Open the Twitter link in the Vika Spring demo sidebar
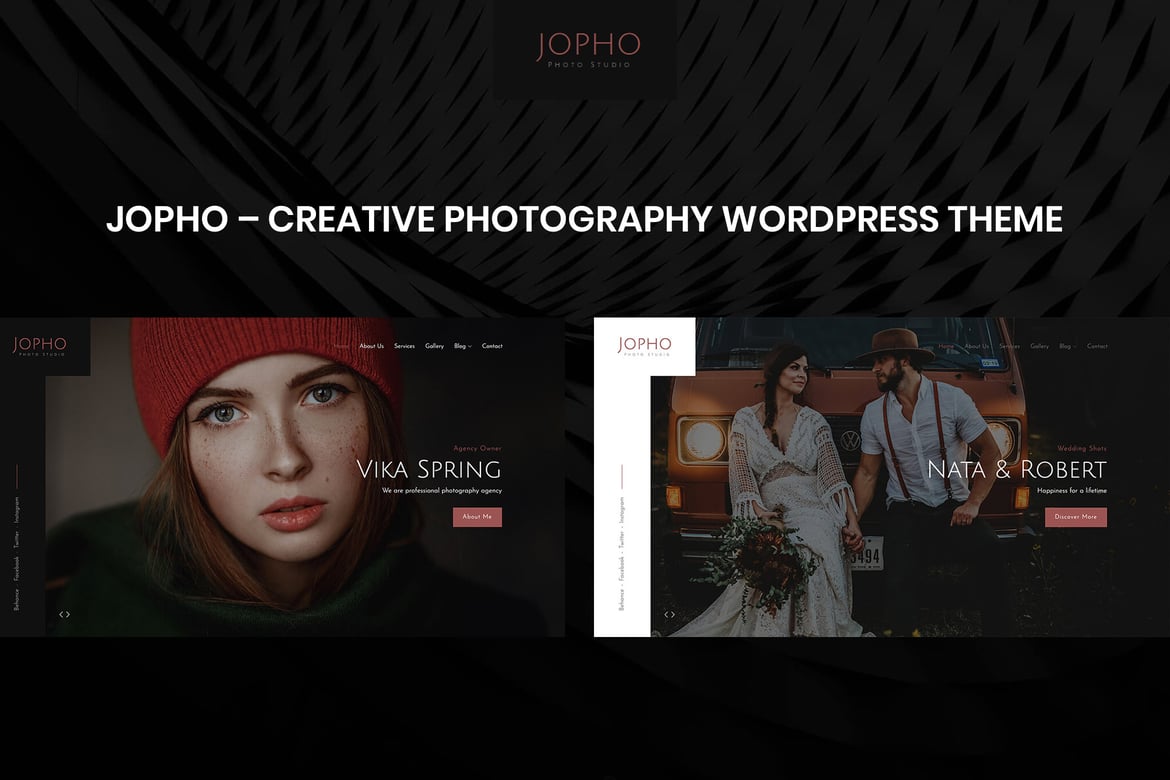The width and height of the screenshot is (1170, 780). point(16,540)
